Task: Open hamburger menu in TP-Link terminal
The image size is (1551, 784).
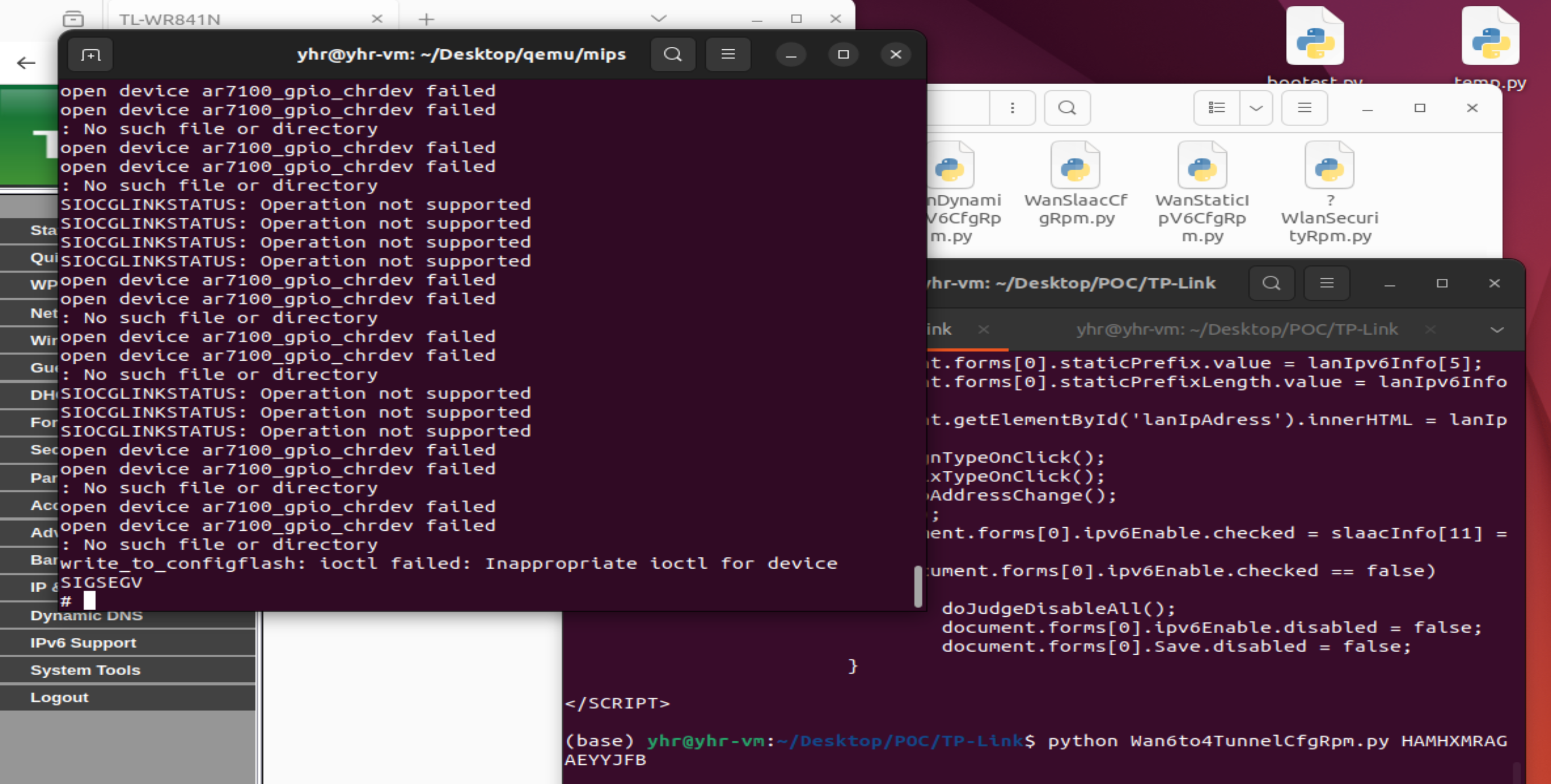Action: [1326, 283]
